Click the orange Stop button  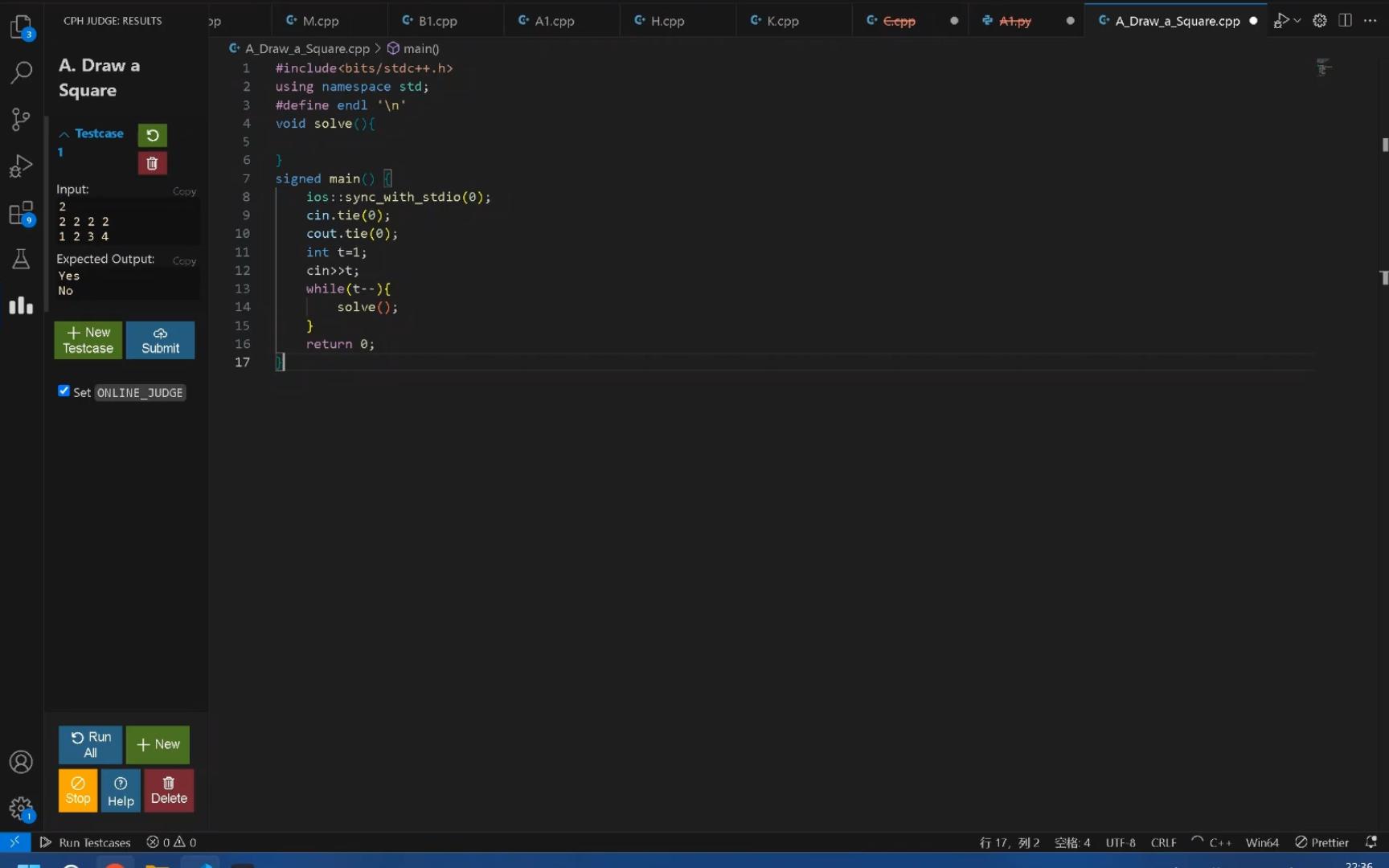(78, 791)
